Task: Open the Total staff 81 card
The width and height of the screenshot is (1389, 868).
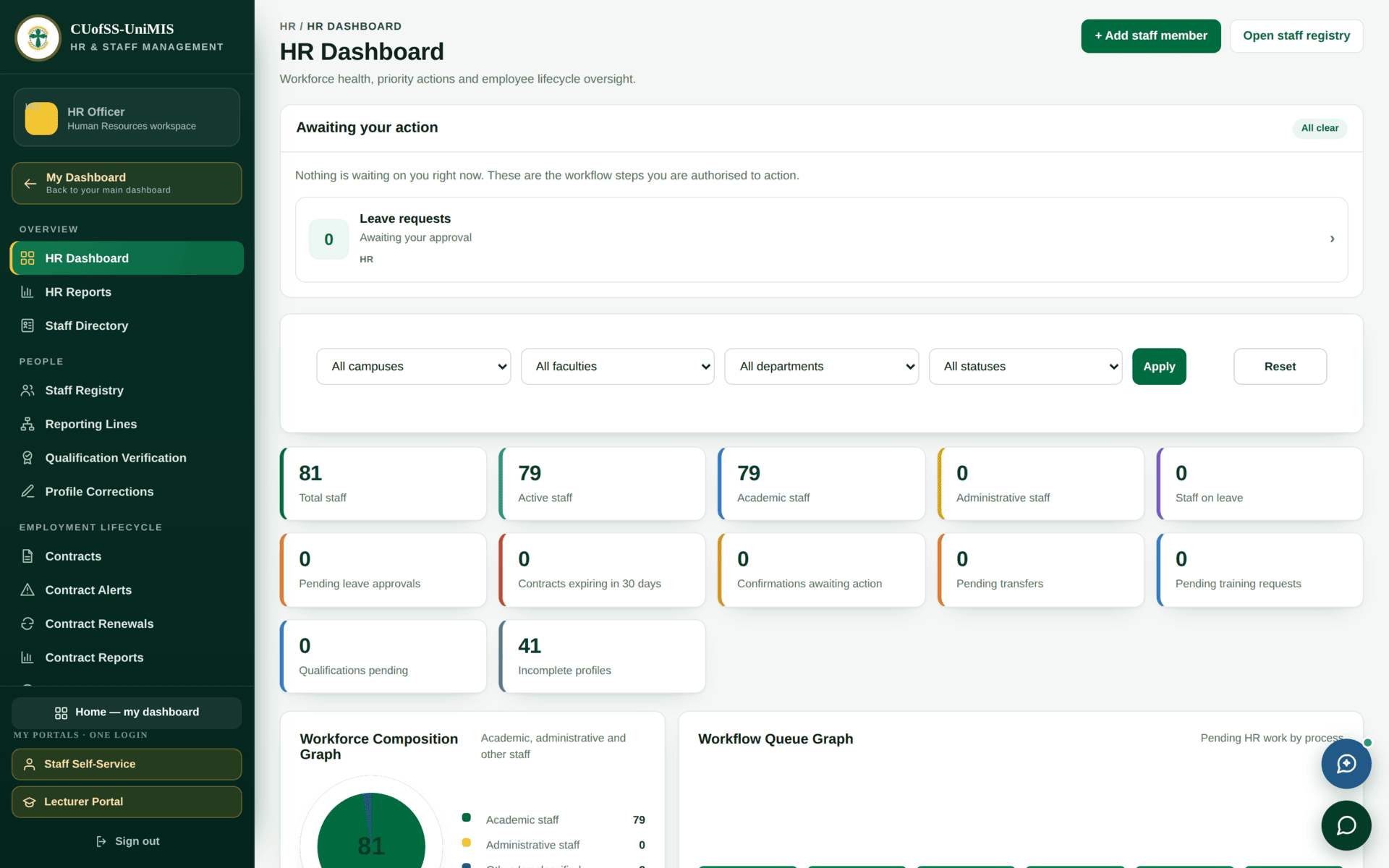Action: pyautogui.click(x=383, y=484)
